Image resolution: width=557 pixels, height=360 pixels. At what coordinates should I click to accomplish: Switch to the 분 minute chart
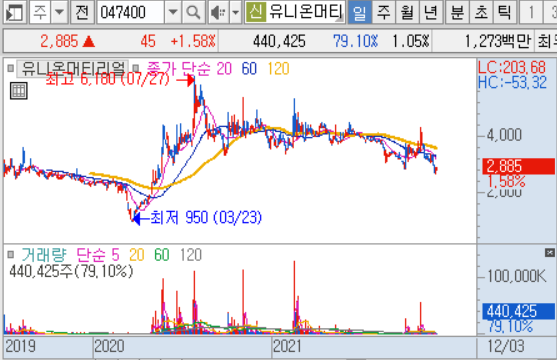tap(457, 12)
